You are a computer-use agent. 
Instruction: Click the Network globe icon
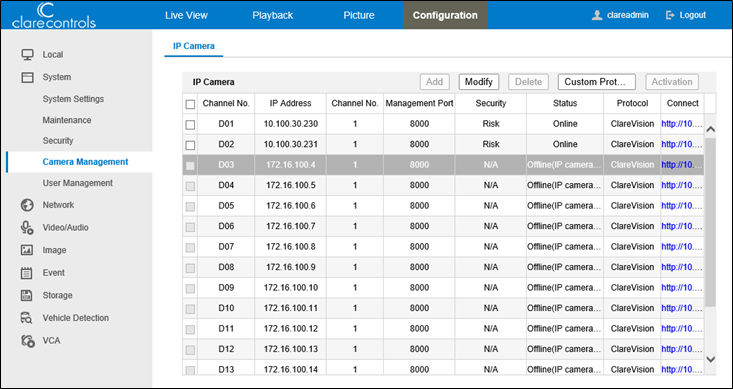[x=28, y=205]
